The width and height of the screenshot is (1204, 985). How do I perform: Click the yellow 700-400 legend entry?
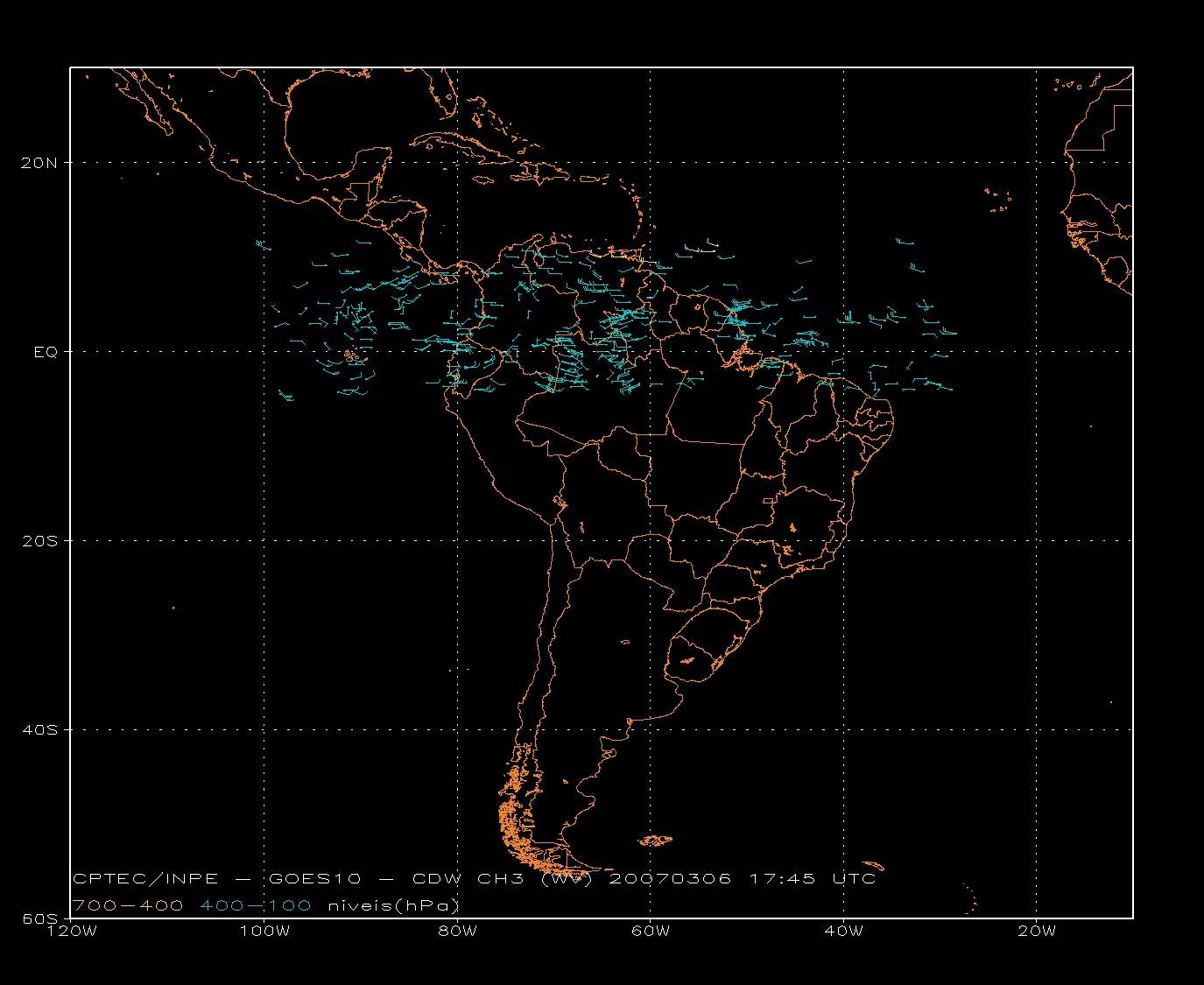128,905
